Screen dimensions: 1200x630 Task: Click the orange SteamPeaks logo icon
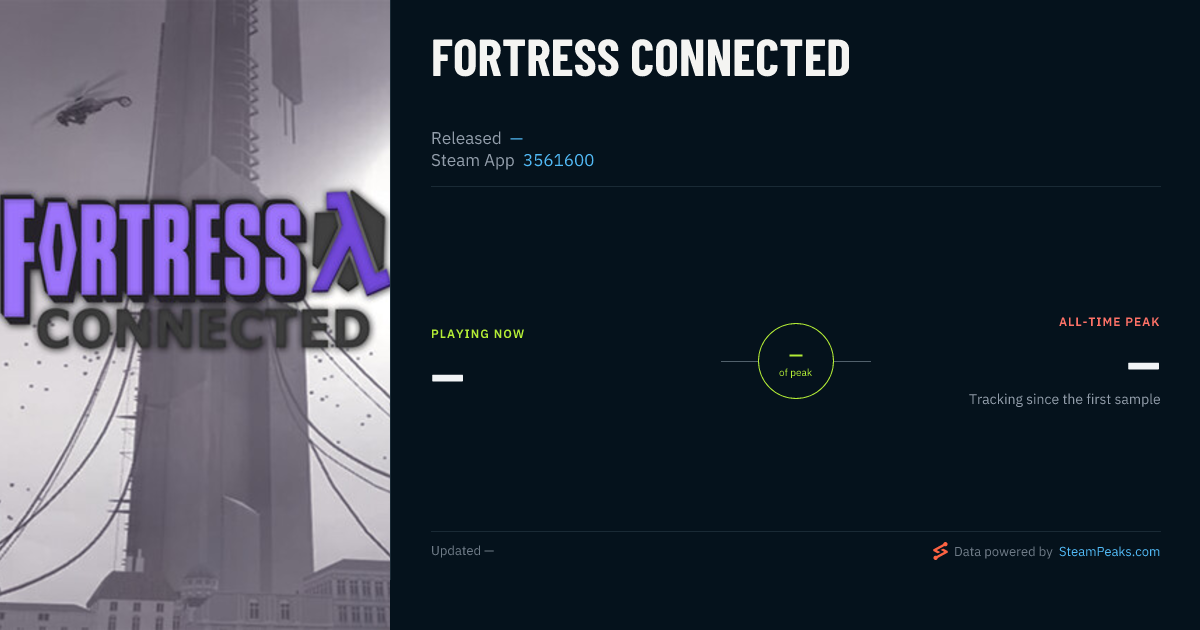(940, 551)
